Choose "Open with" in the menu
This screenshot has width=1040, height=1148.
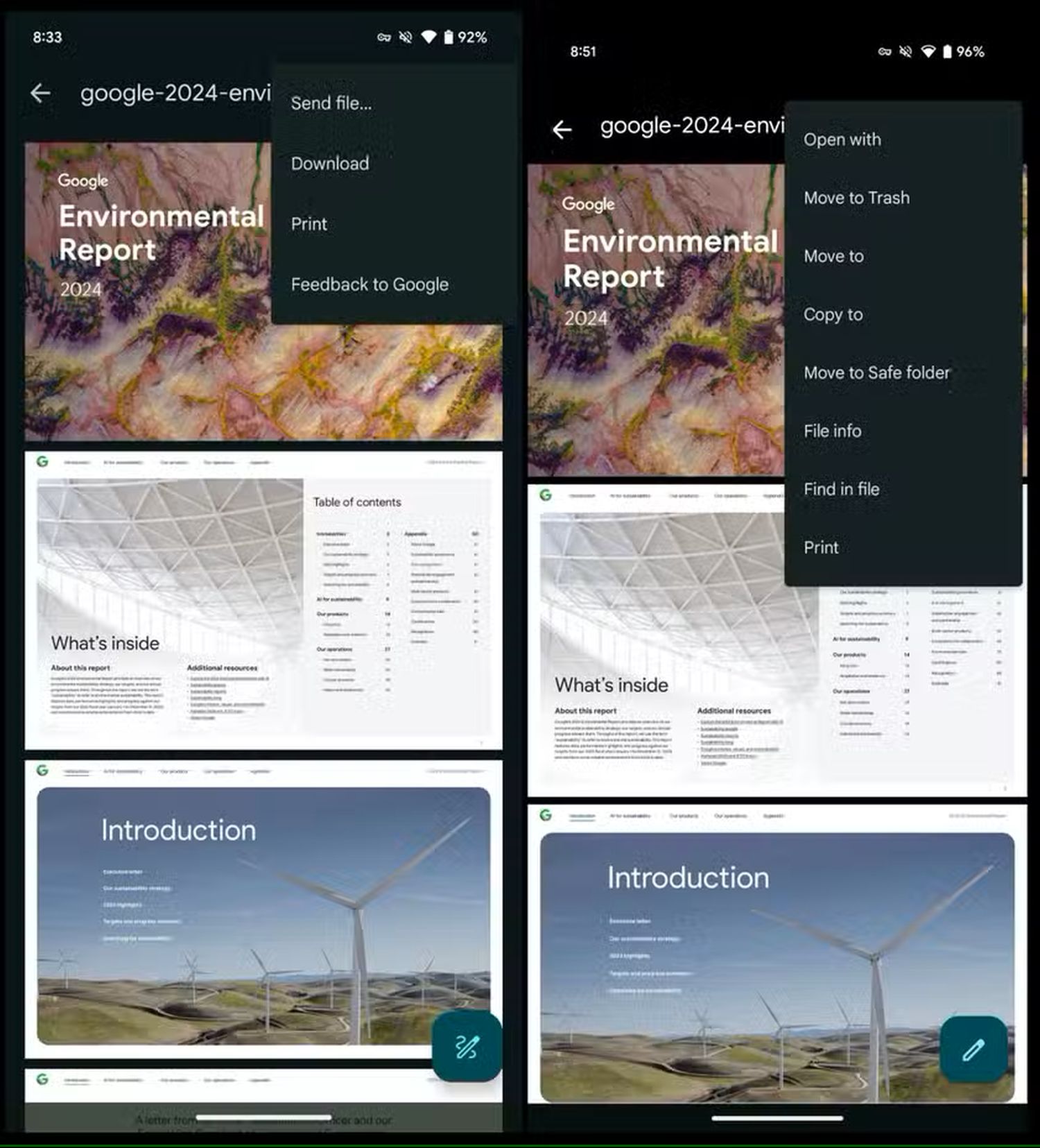[842, 139]
